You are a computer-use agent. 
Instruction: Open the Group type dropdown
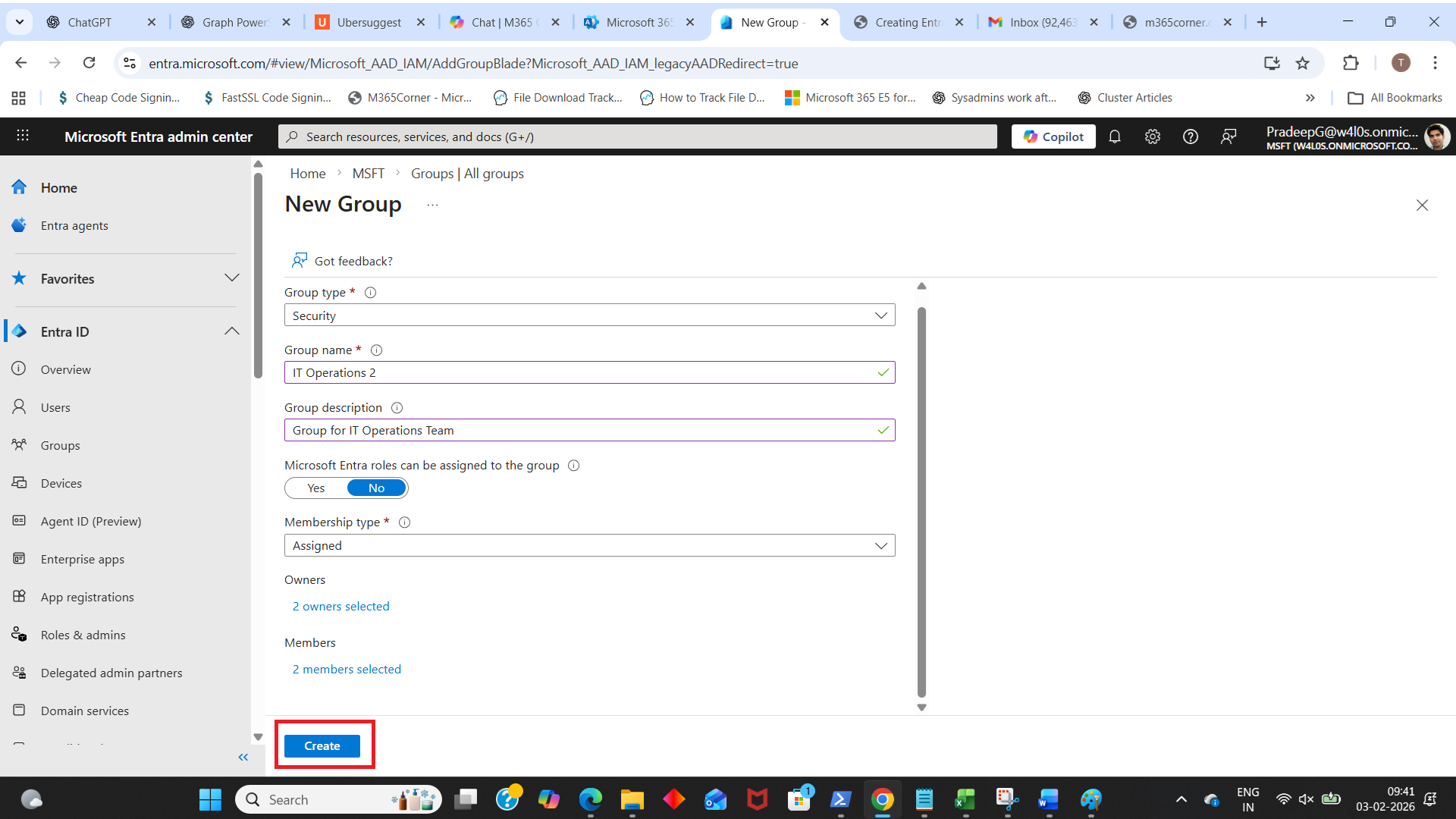(589, 315)
